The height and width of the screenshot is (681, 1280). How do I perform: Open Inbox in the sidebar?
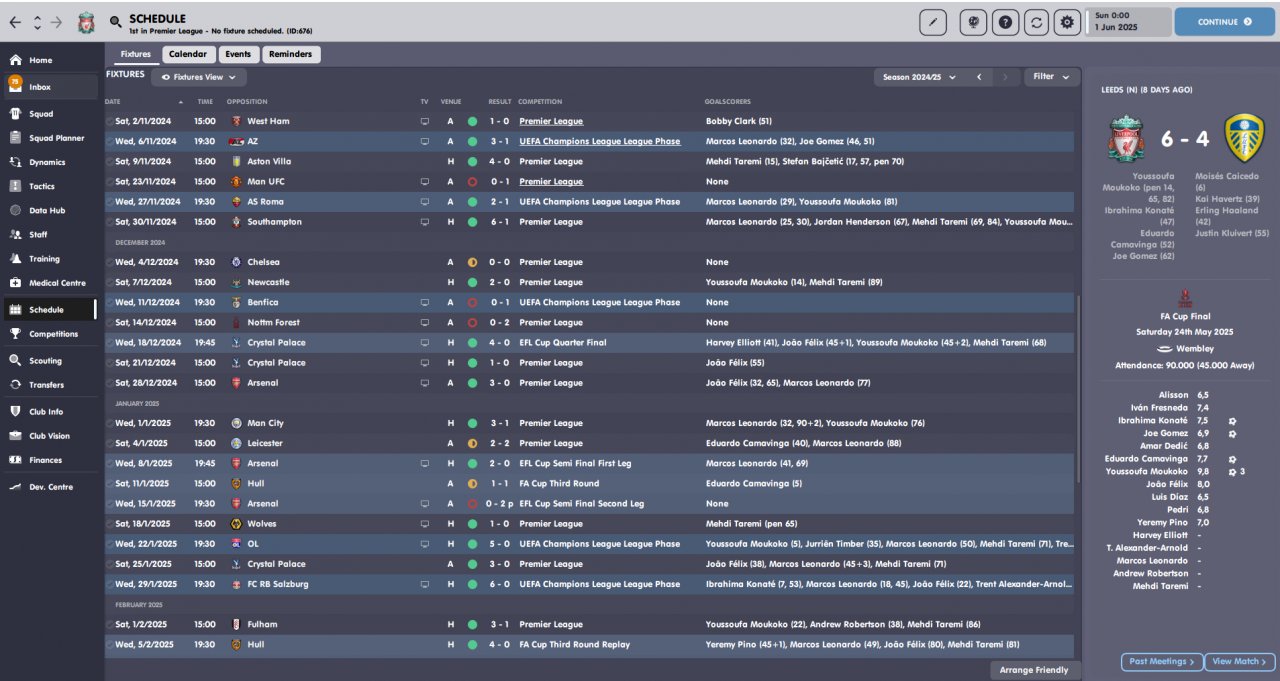click(x=50, y=87)
